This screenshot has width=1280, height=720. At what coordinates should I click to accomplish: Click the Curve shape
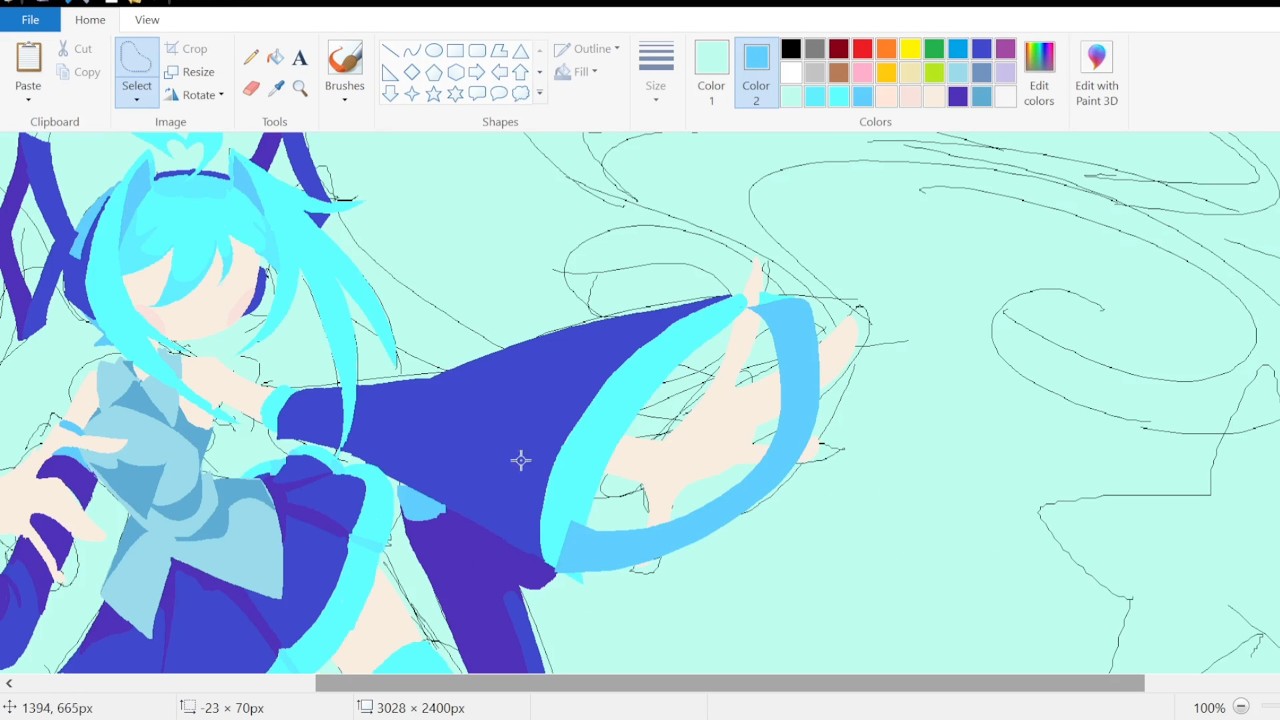point(412,50)
